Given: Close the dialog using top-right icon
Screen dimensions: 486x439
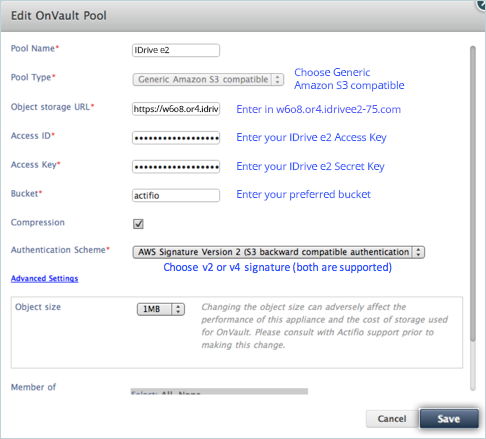Looking at the screenshot, I should click(x=481, y=5).
